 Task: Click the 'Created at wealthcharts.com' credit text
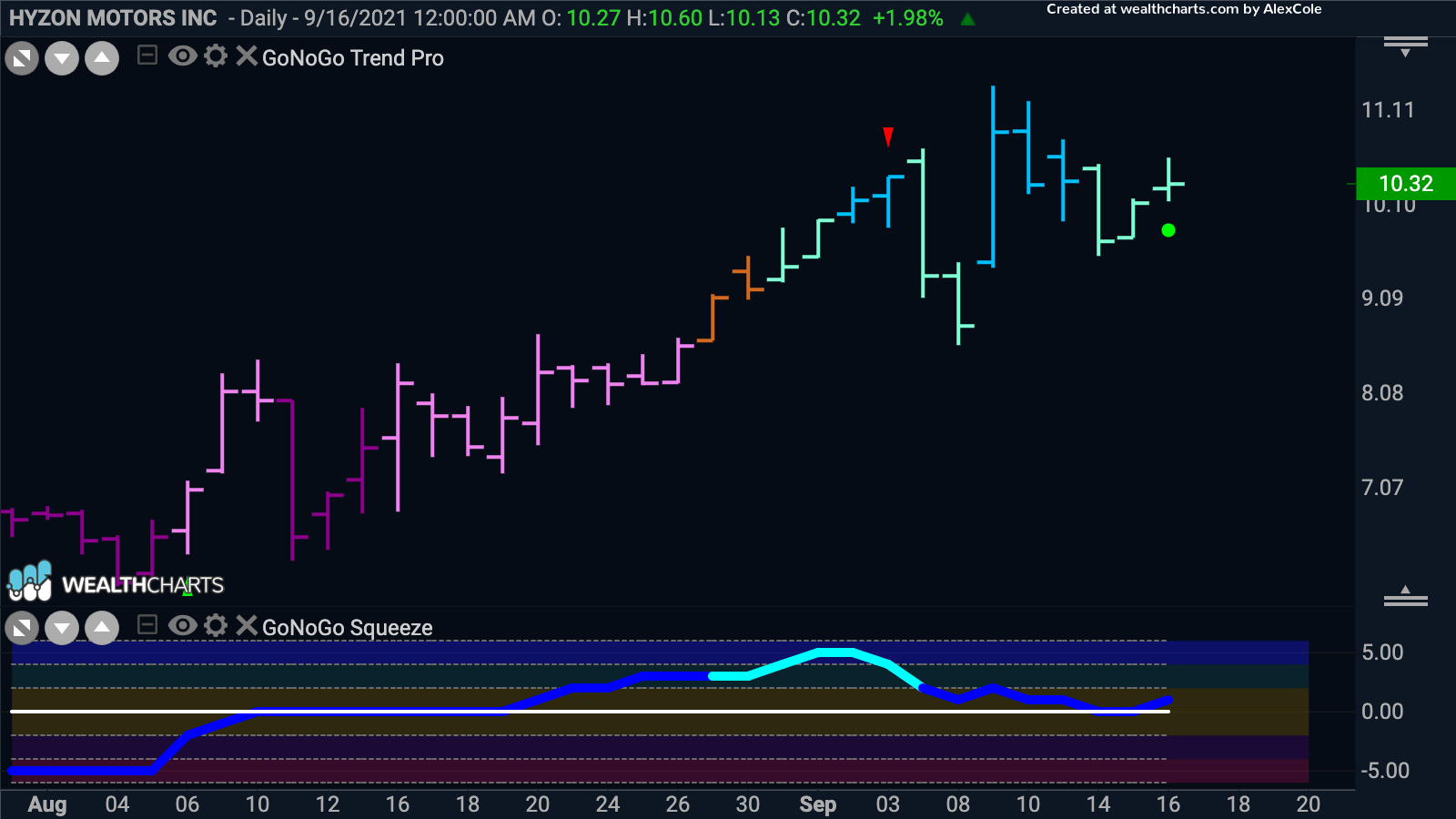point(1184,9)
